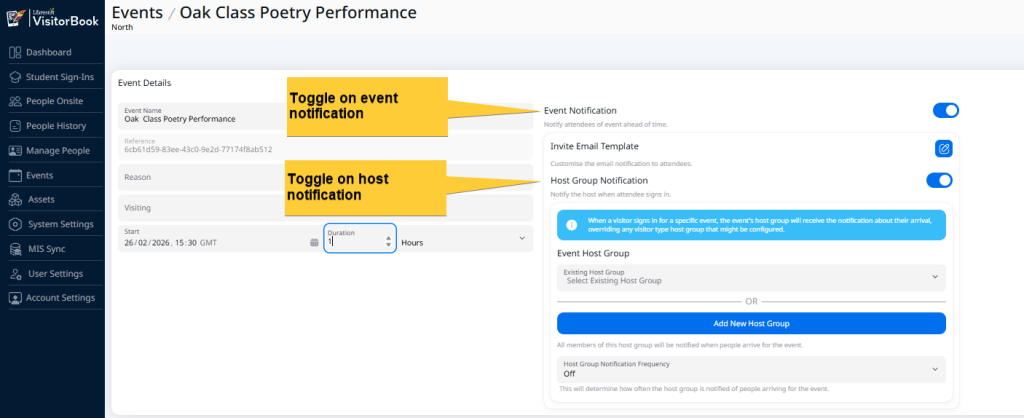
Task: Increase the Duration stepper value
Action: pyautogui.click(x=388, y=238)
